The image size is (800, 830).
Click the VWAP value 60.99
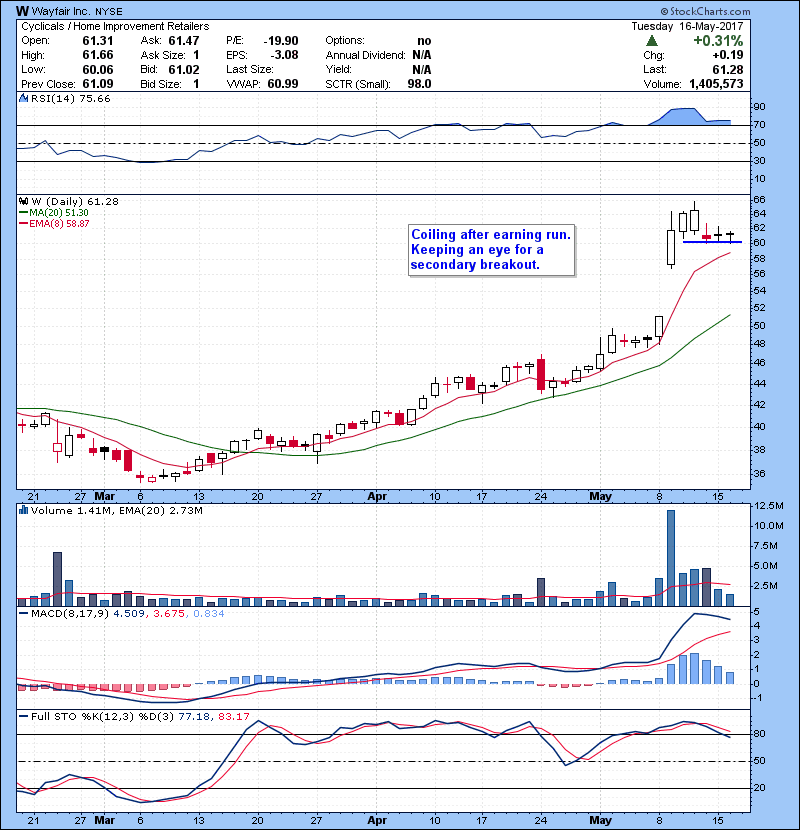coord(283,84)
